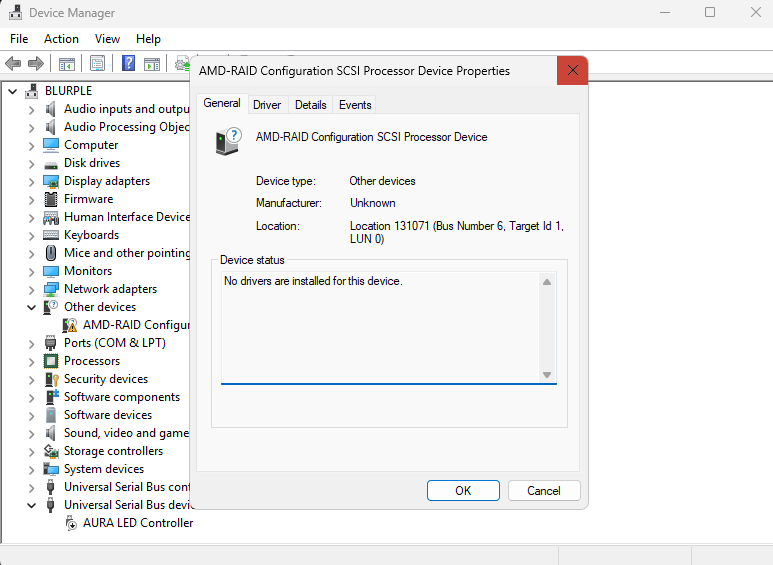Click the Back arrow toolbar icon

tap(13, 63)
